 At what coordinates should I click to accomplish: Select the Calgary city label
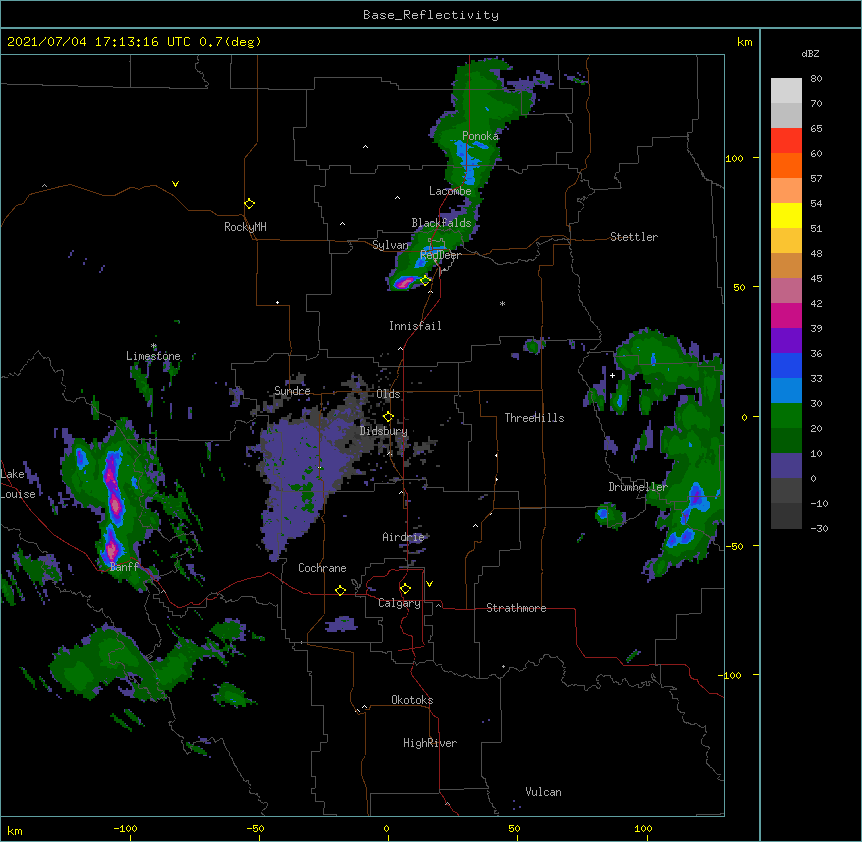tap(400, 603)
